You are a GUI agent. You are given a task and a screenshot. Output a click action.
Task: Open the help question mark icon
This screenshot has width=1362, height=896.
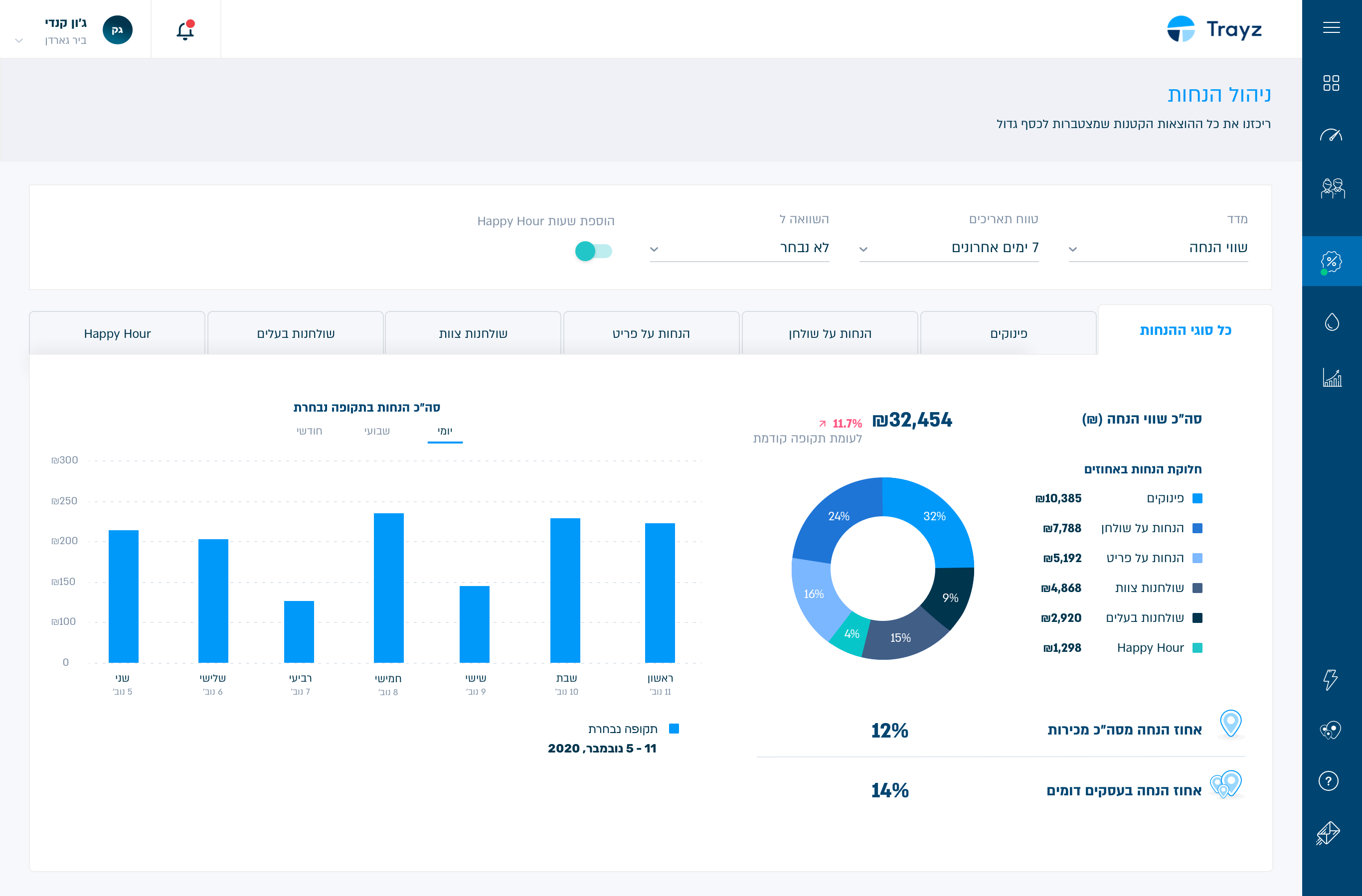(1328, 780)
